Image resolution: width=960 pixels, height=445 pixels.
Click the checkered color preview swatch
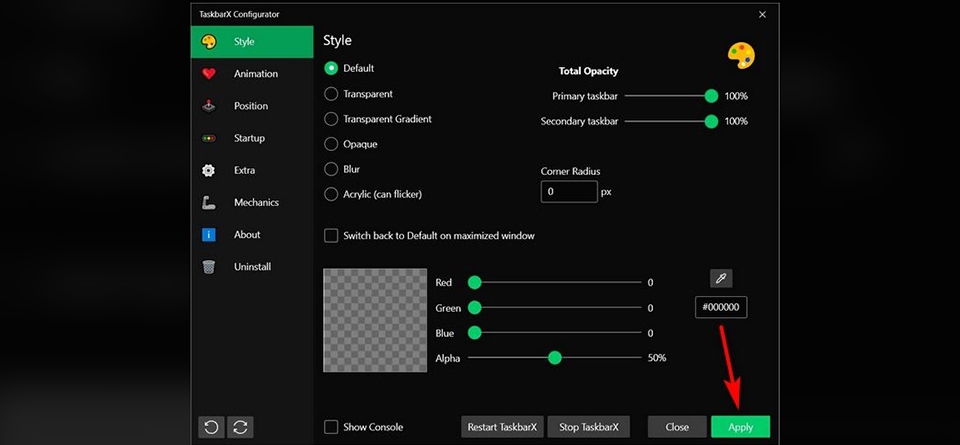(375, 320)
